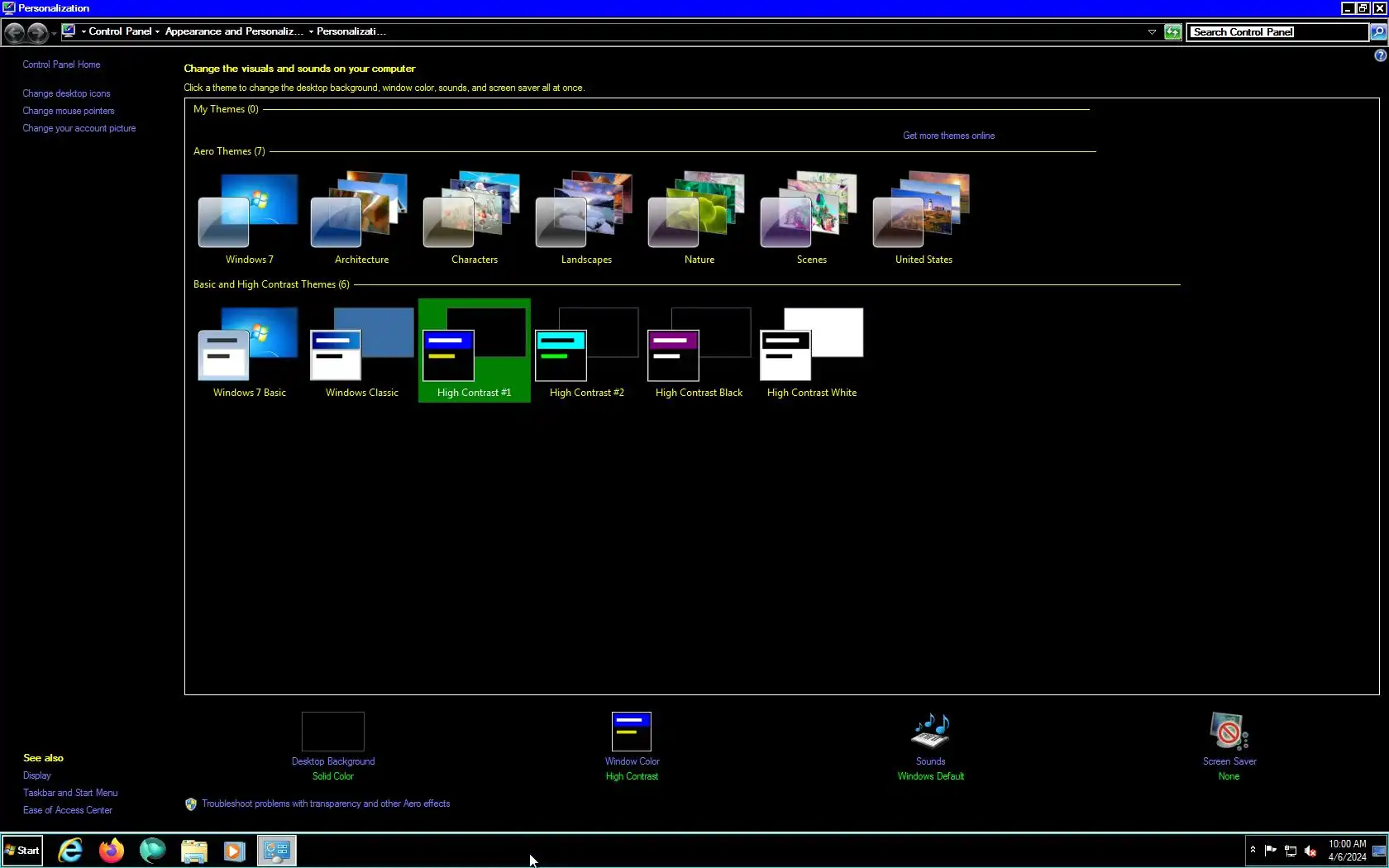The image size is (1389, 868).
Task: Refresh the page with the address bar refresh icon
Action: (x=1172, y=32)
